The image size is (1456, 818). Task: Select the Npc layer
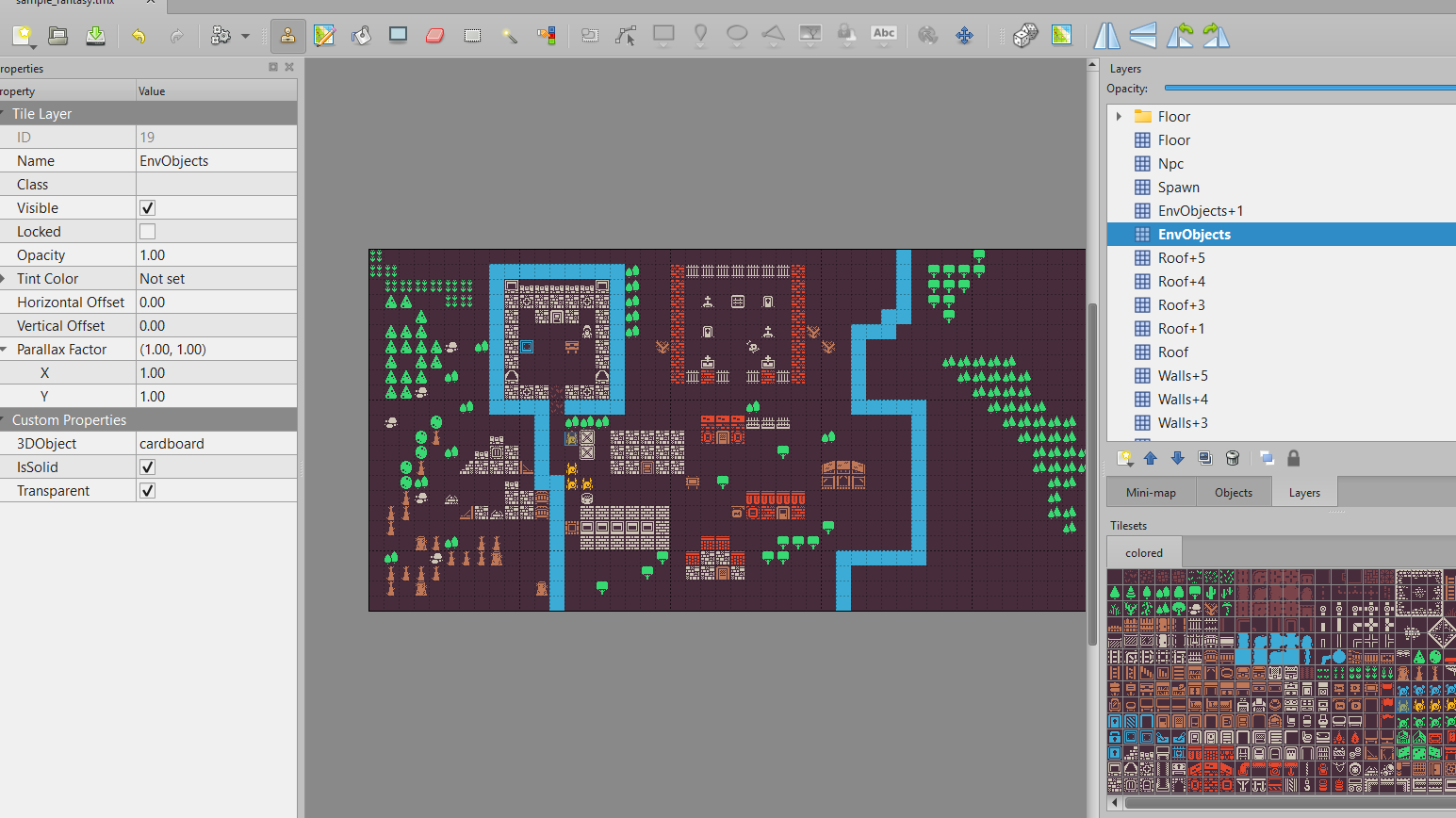1282,164
